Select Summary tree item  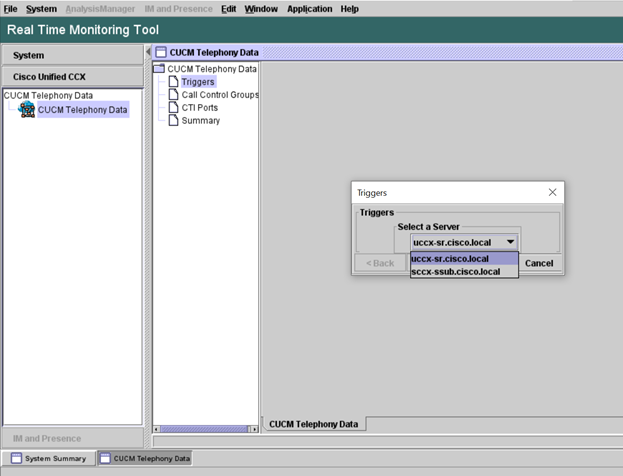pos(201,120)
